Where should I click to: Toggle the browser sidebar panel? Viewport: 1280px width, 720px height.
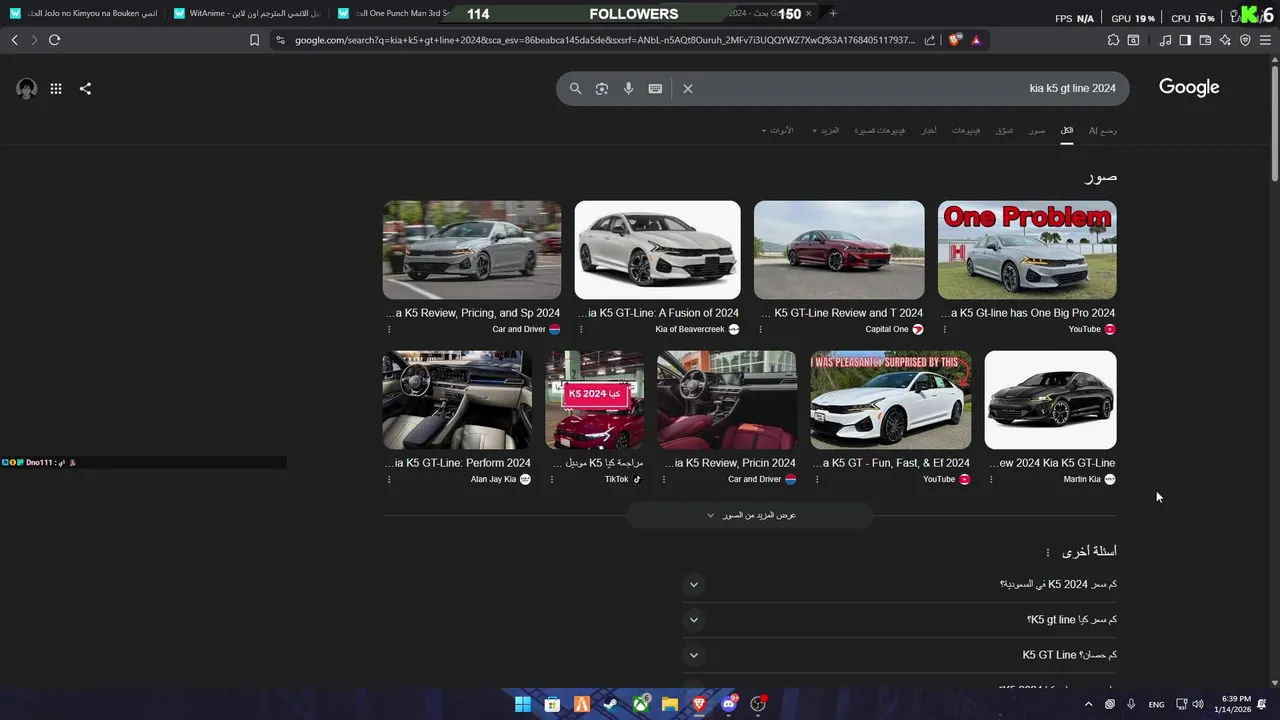1185,40
